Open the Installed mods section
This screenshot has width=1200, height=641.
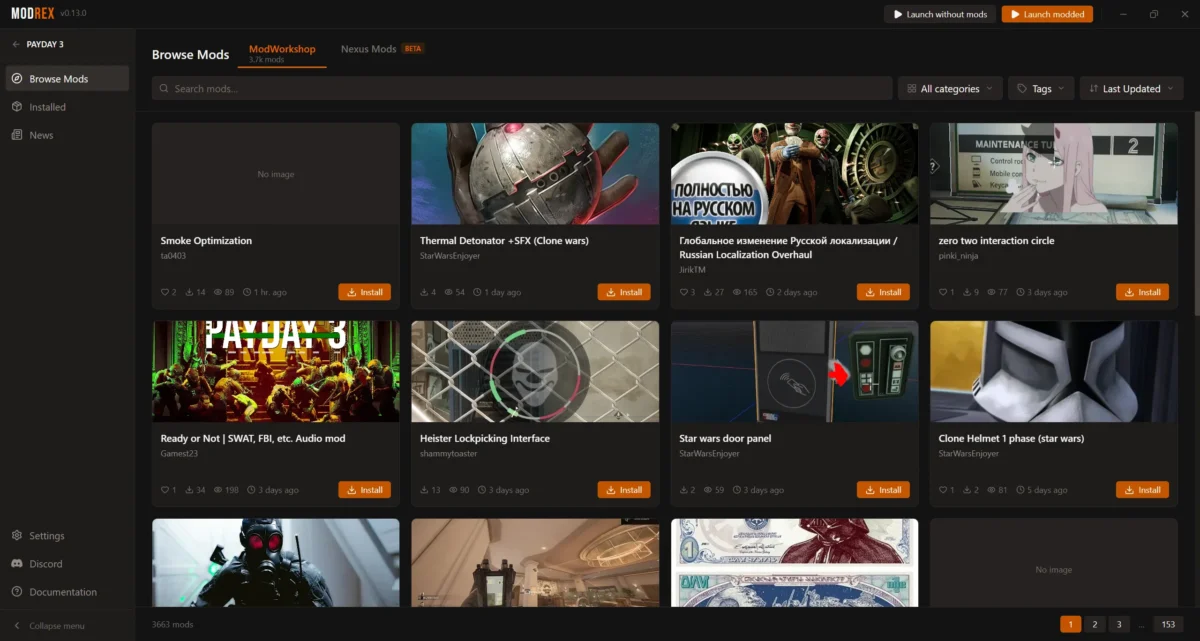(x=67, y=107)
